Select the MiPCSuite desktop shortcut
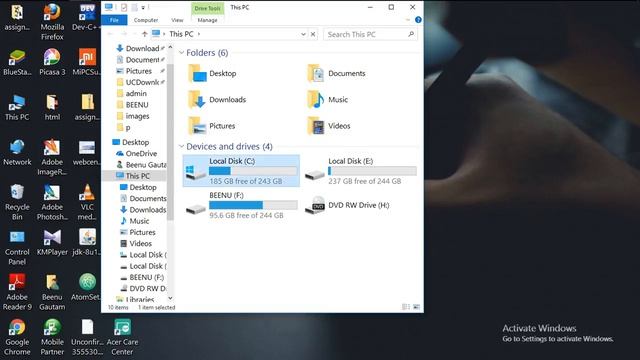 (87, 62)
